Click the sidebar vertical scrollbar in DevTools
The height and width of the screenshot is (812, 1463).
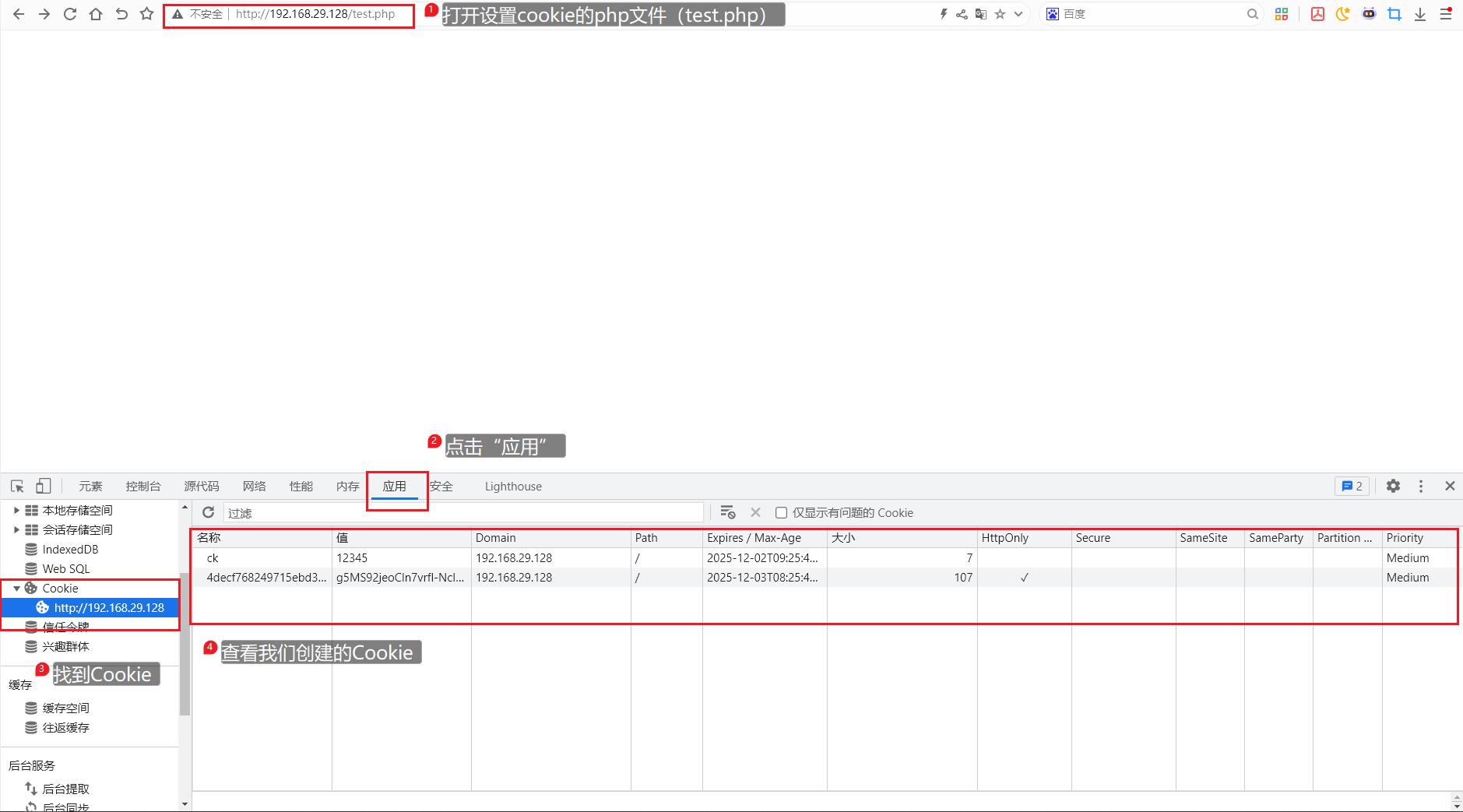click(x=185, y=644)
